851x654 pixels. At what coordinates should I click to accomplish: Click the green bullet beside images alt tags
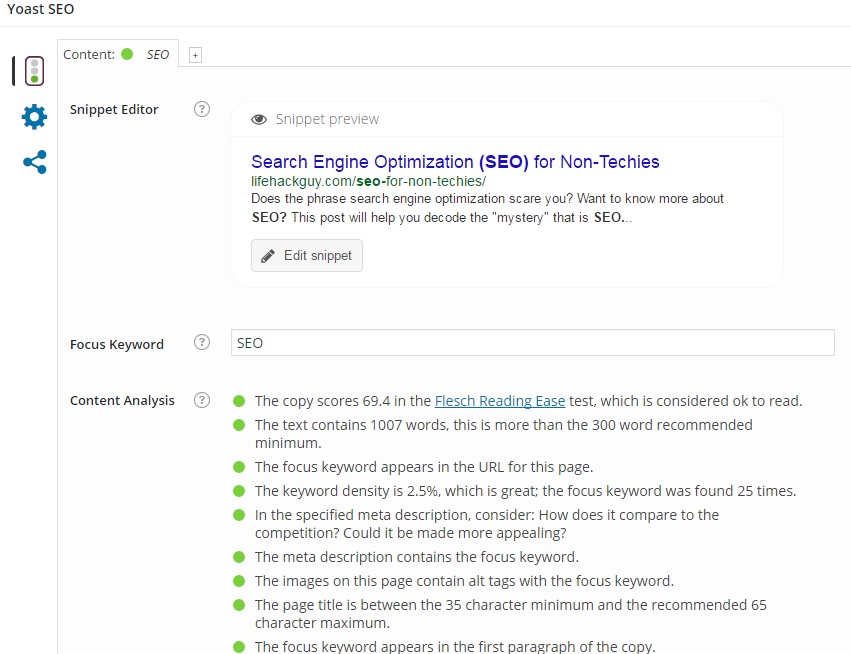pyautogui.click(x=239, y=581)
